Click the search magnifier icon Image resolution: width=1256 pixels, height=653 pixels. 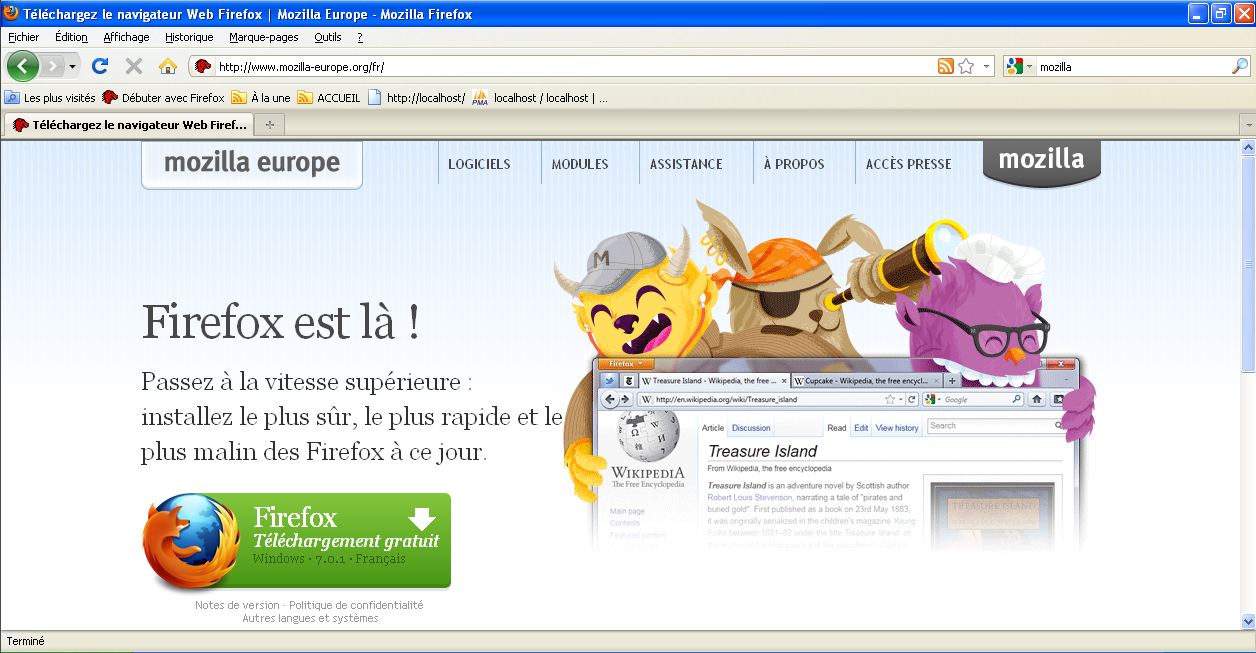tap(1240, 66)
